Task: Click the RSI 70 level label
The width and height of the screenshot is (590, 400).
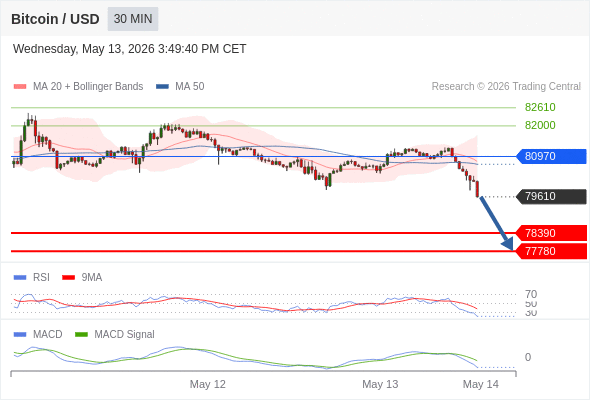Action: click(531, 294)
